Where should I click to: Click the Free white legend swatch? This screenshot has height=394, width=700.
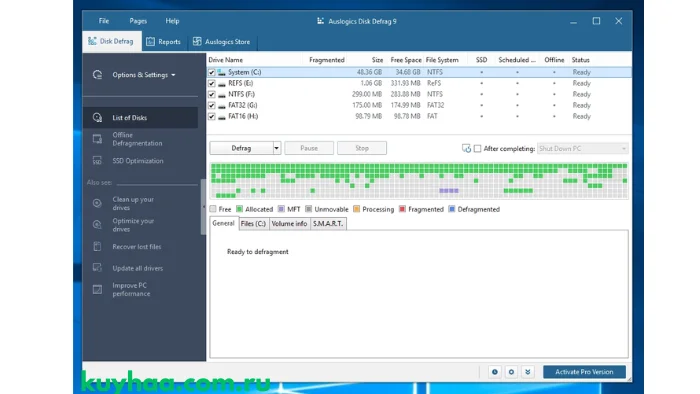(213, 209)
